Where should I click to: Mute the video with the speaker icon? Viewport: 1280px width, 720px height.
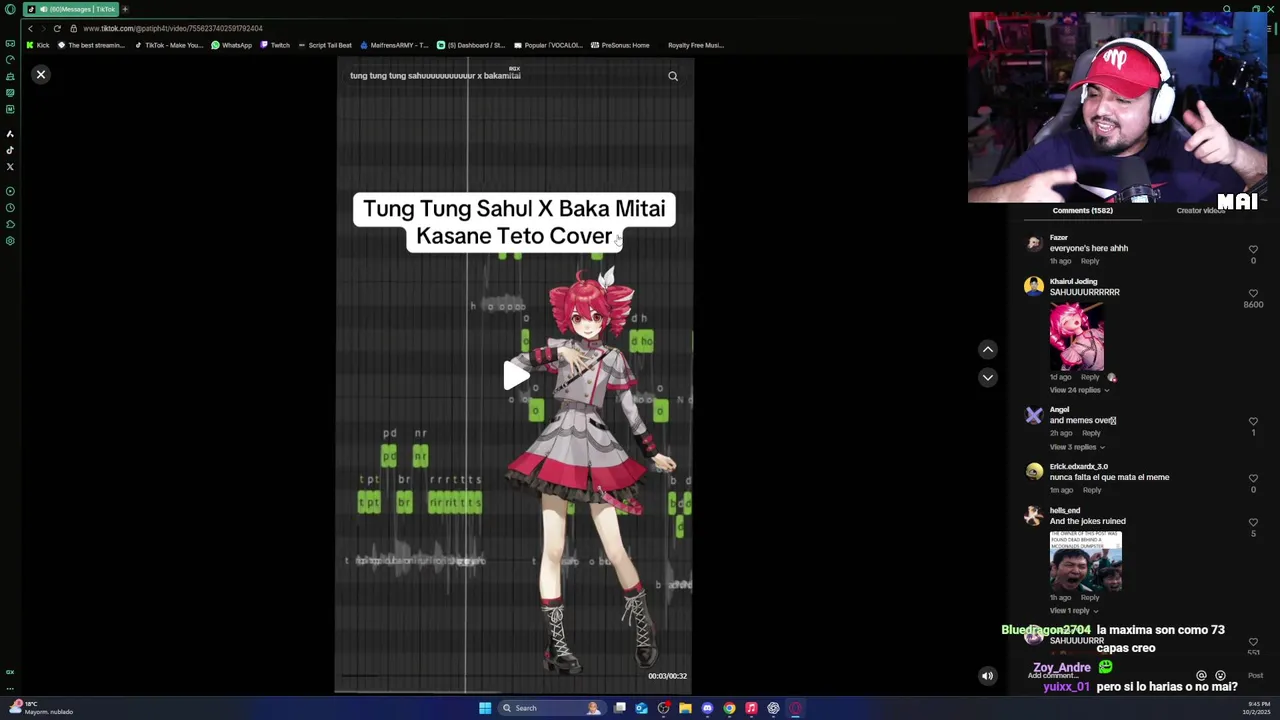(987, 676)
